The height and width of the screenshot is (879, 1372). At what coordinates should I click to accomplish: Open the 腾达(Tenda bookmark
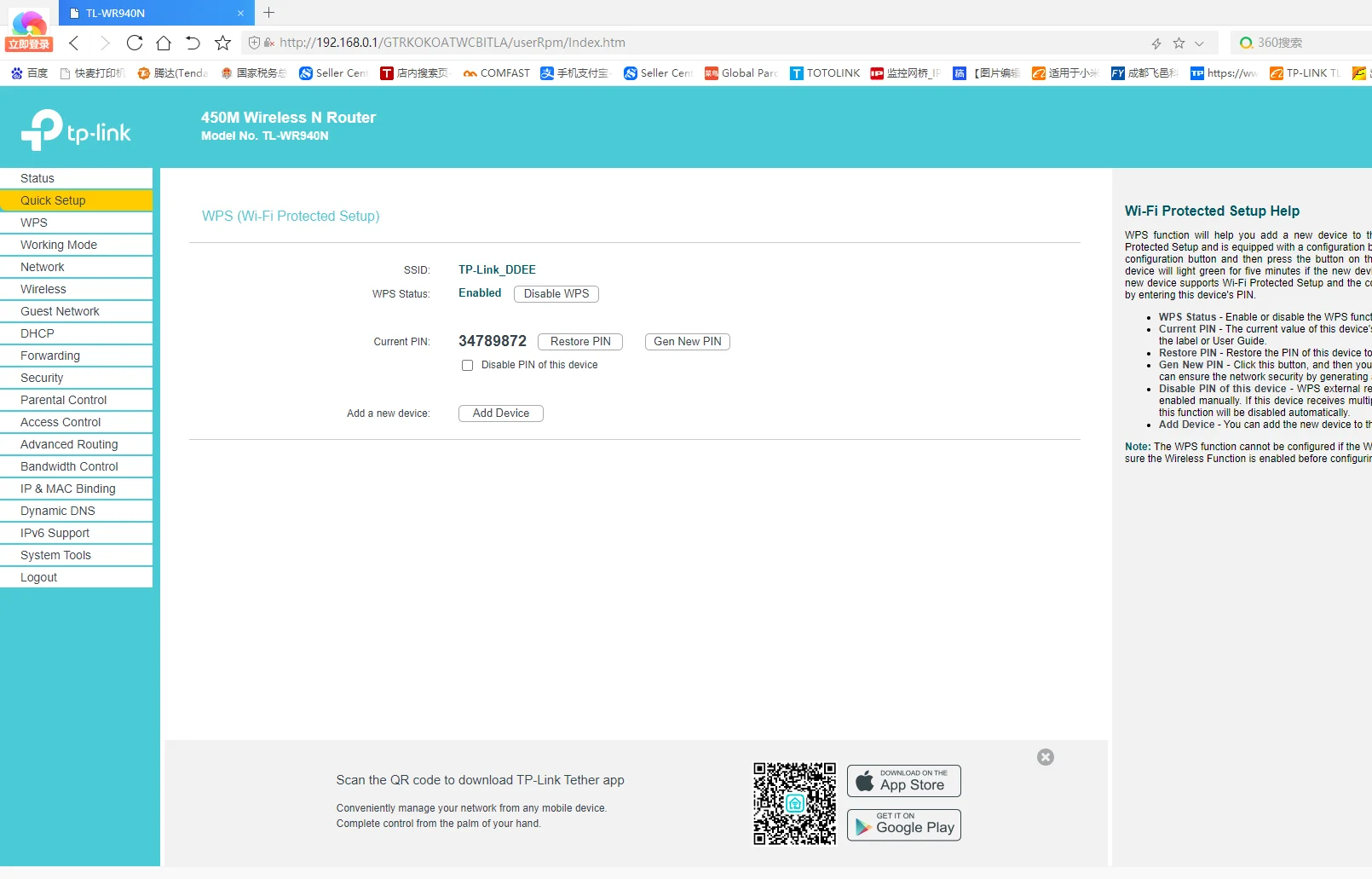[173, 73]
